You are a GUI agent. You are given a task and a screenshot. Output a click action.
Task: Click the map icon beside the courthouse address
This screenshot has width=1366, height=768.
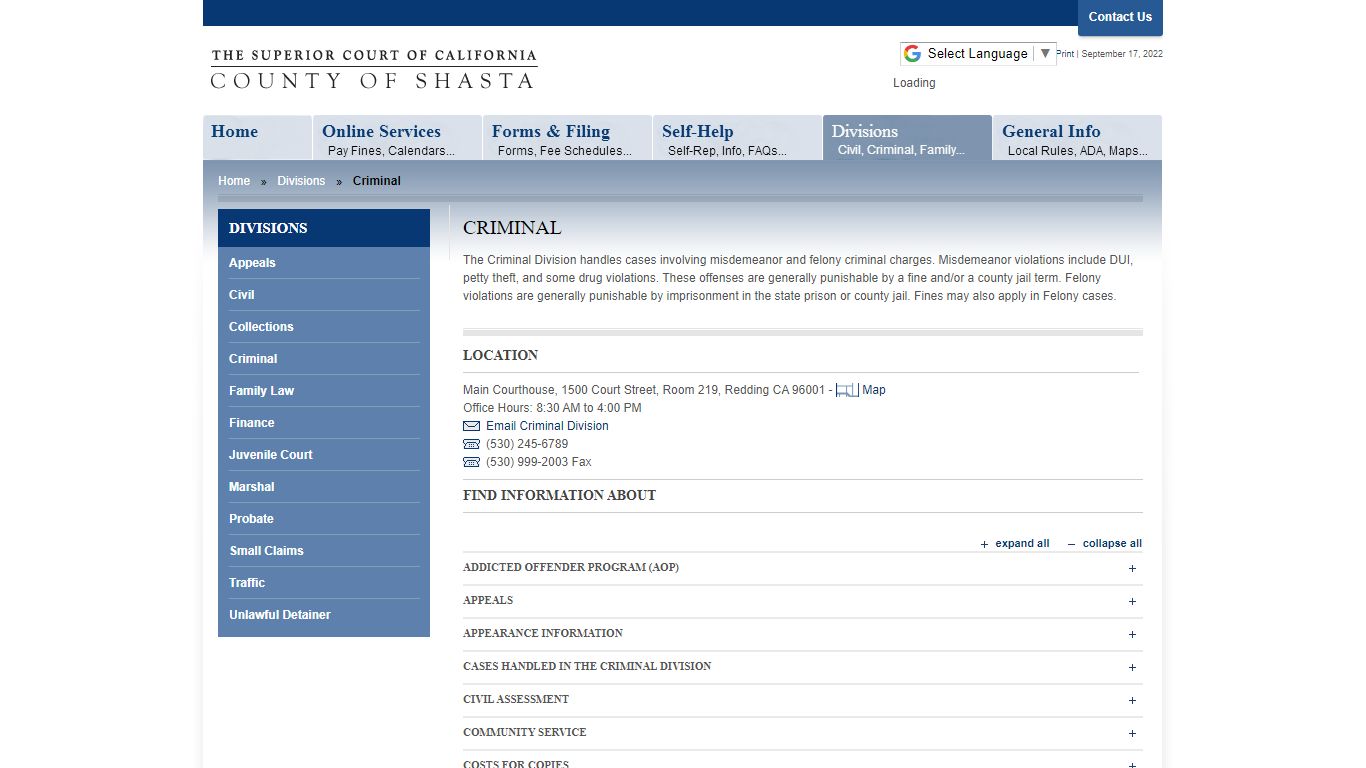(x=847, y=390)
